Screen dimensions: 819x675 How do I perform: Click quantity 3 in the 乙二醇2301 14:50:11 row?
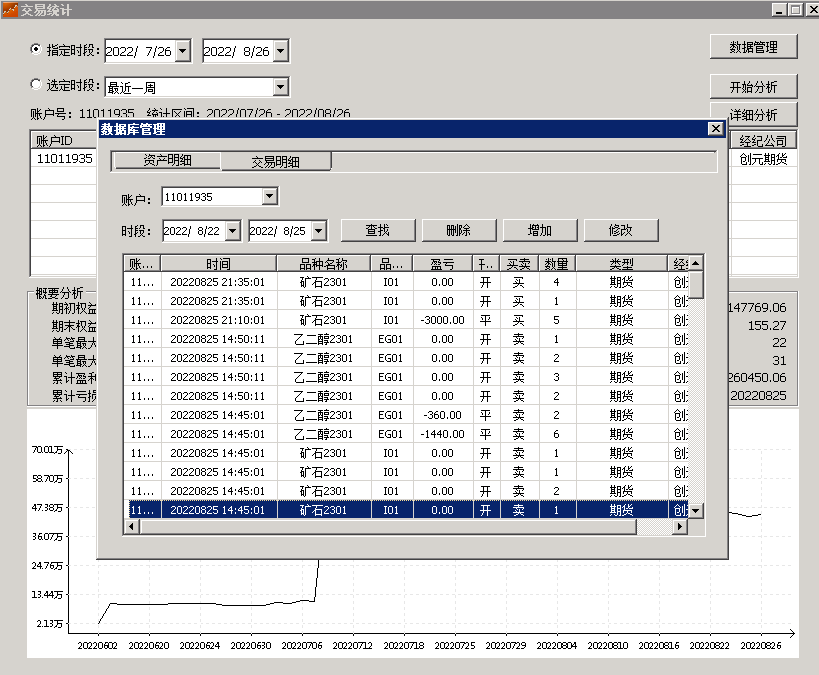[x=556, y=377]
